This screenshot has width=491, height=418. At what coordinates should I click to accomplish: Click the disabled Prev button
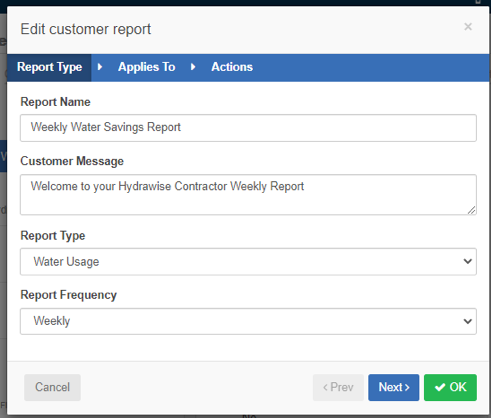tap(338, 387)
